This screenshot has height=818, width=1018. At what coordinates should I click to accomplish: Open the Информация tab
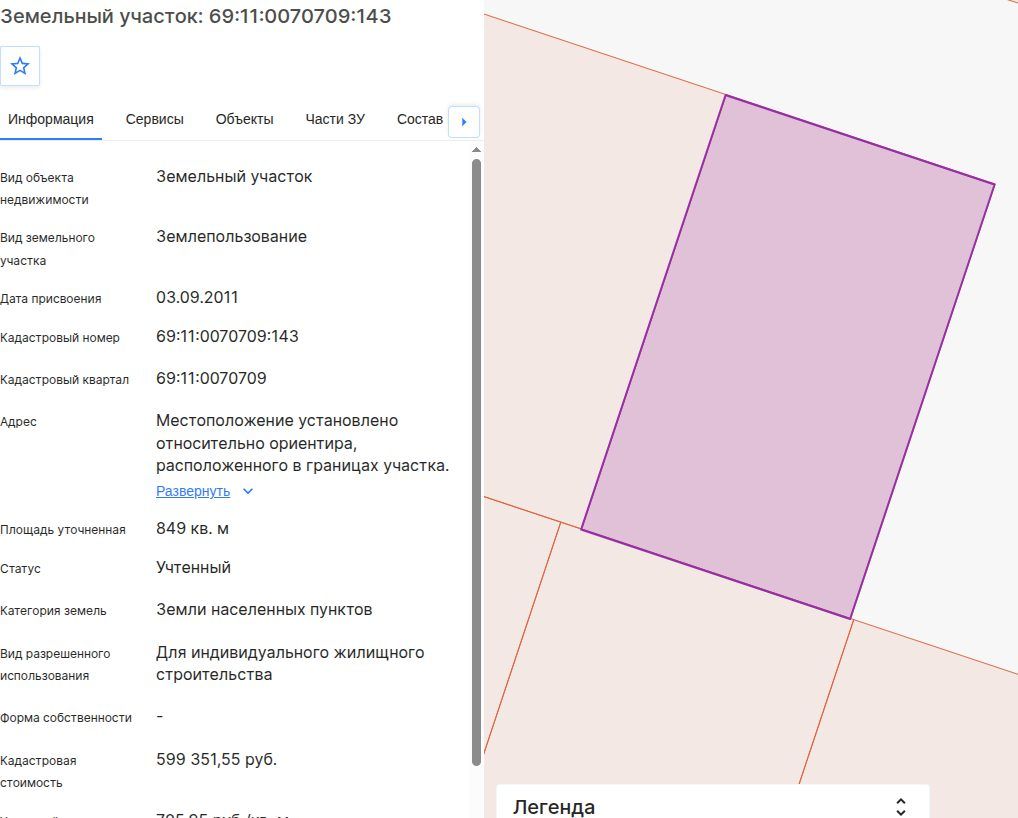coord(51,119)
